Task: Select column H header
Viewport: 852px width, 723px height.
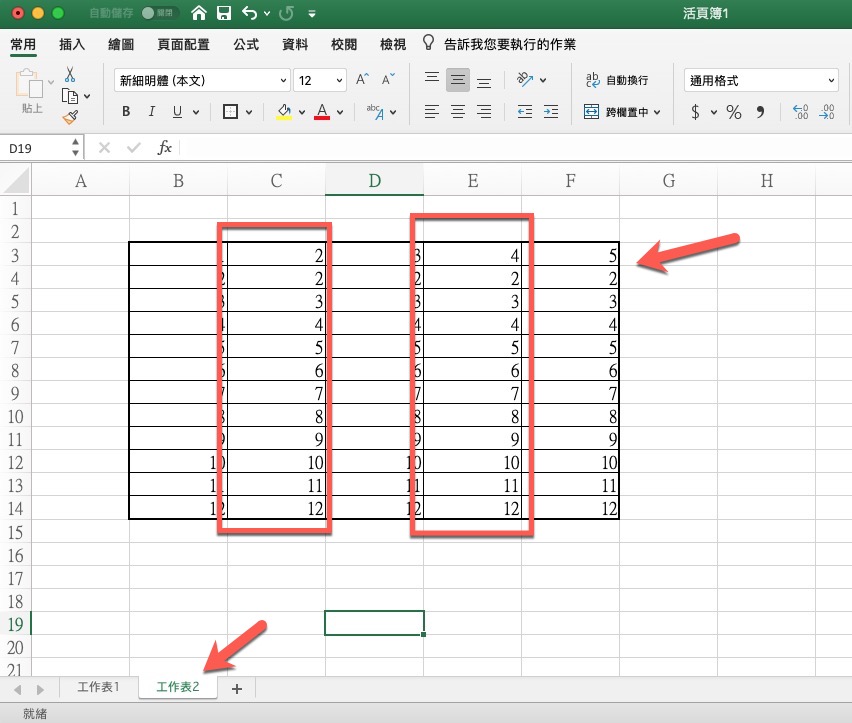Action: (x=766, y=180)
